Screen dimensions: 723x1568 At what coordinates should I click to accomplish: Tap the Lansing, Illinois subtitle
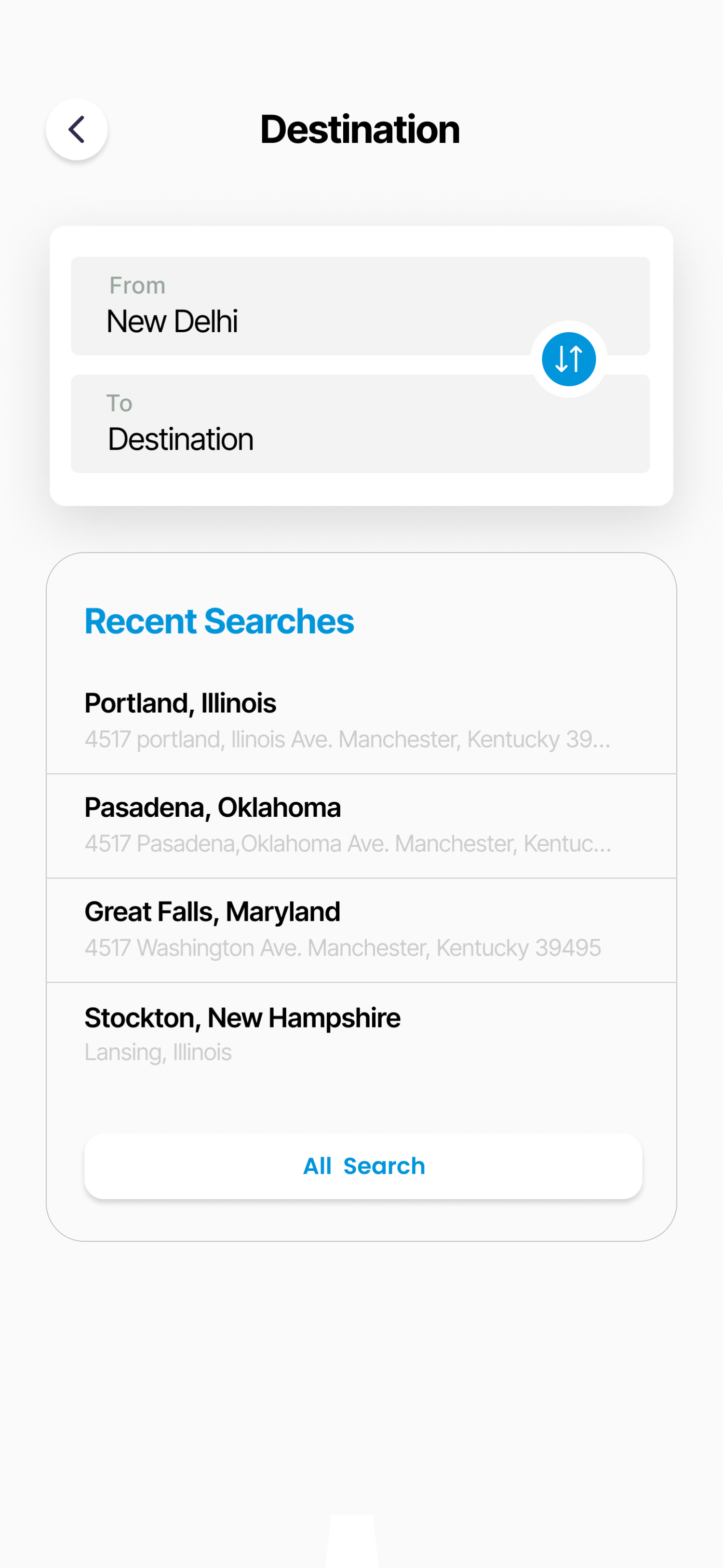tap(158, 1052)
